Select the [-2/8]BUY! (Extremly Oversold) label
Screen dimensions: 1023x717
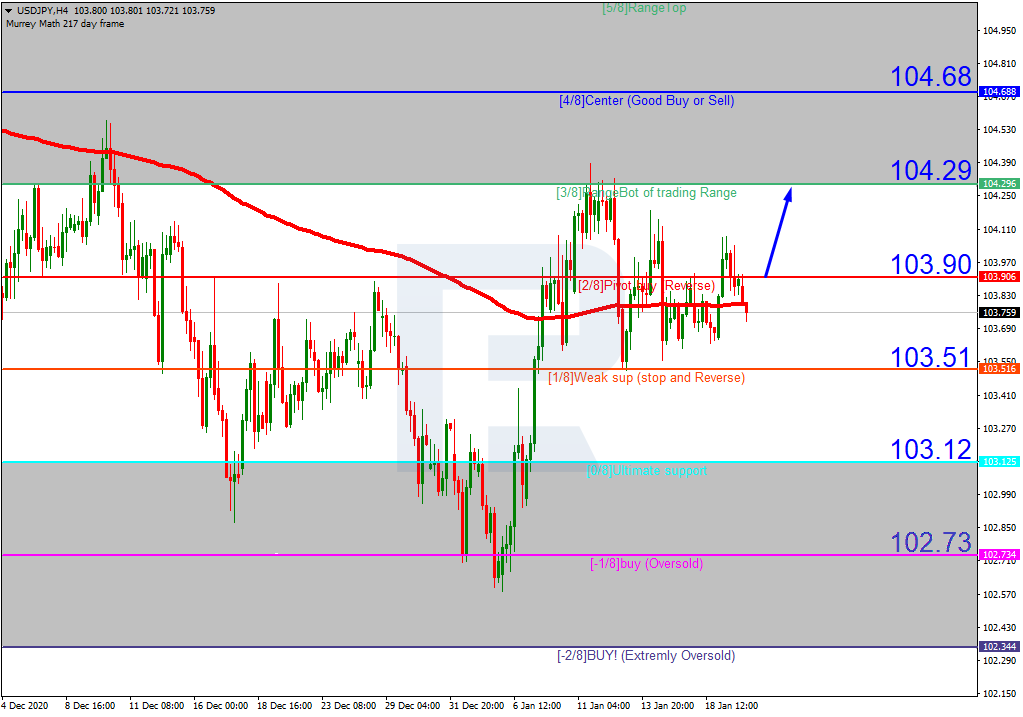click(x=646, y=656)
